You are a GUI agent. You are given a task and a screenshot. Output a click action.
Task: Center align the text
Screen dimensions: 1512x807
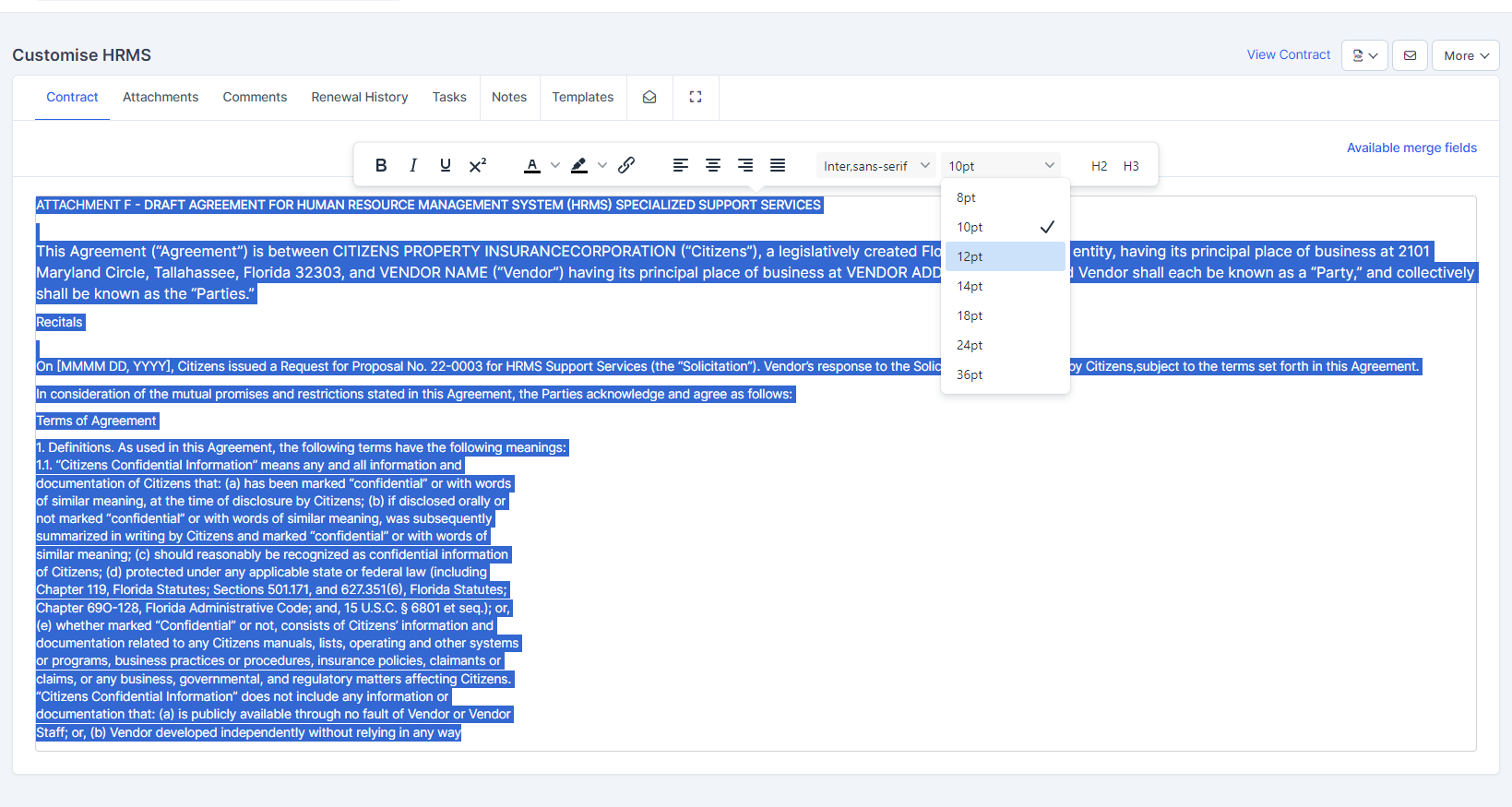tap(713, 165)
